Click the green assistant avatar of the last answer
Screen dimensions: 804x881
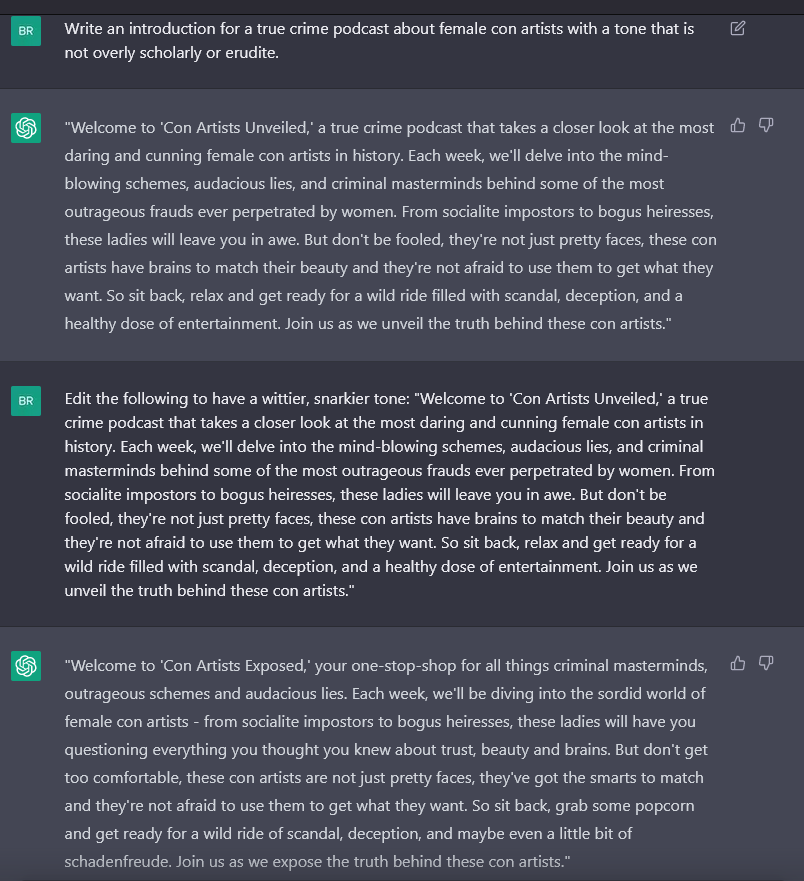pyautogui.click(x=26, y=664)
